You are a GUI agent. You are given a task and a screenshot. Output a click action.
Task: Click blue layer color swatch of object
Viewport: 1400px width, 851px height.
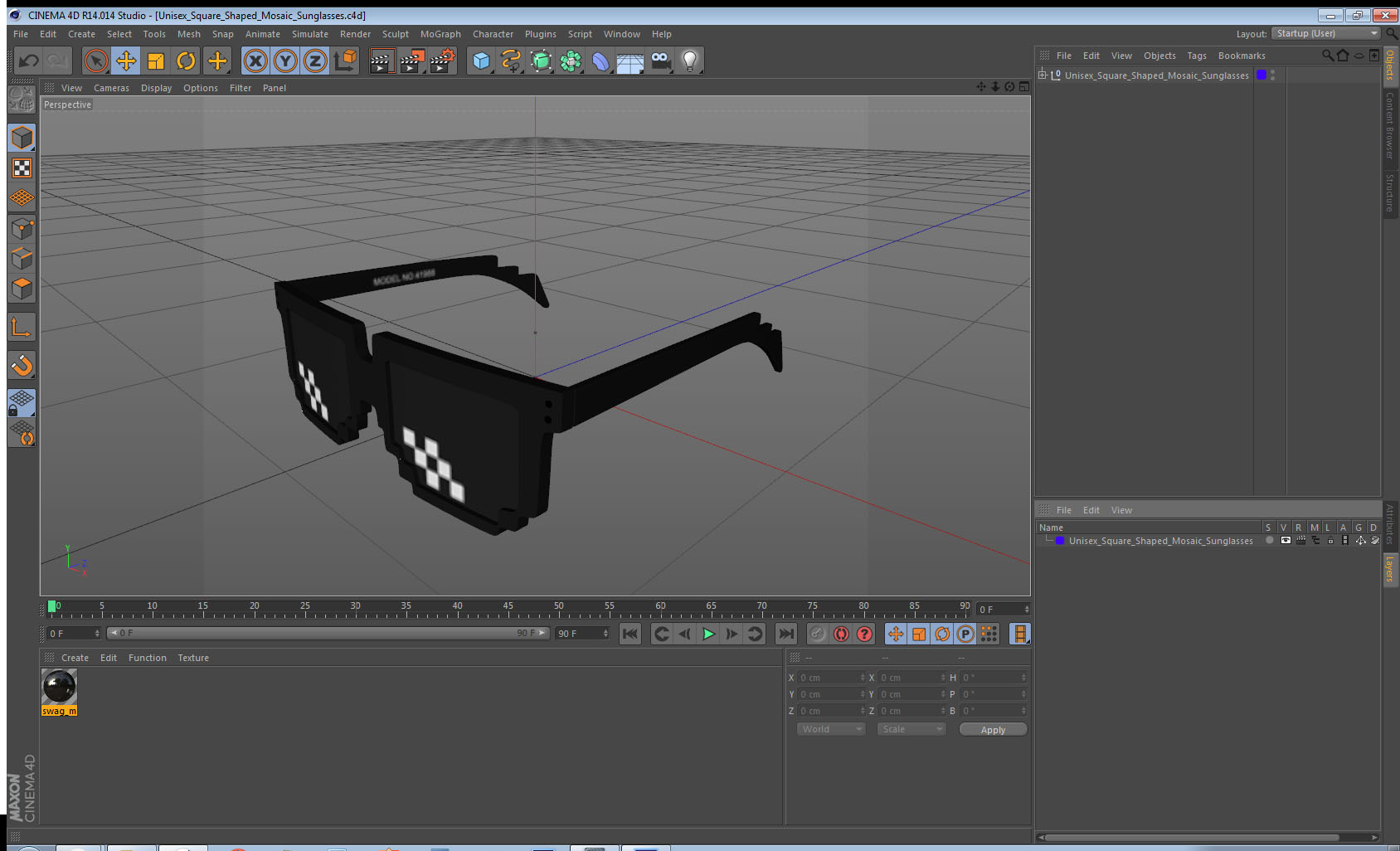[1261, 75]
